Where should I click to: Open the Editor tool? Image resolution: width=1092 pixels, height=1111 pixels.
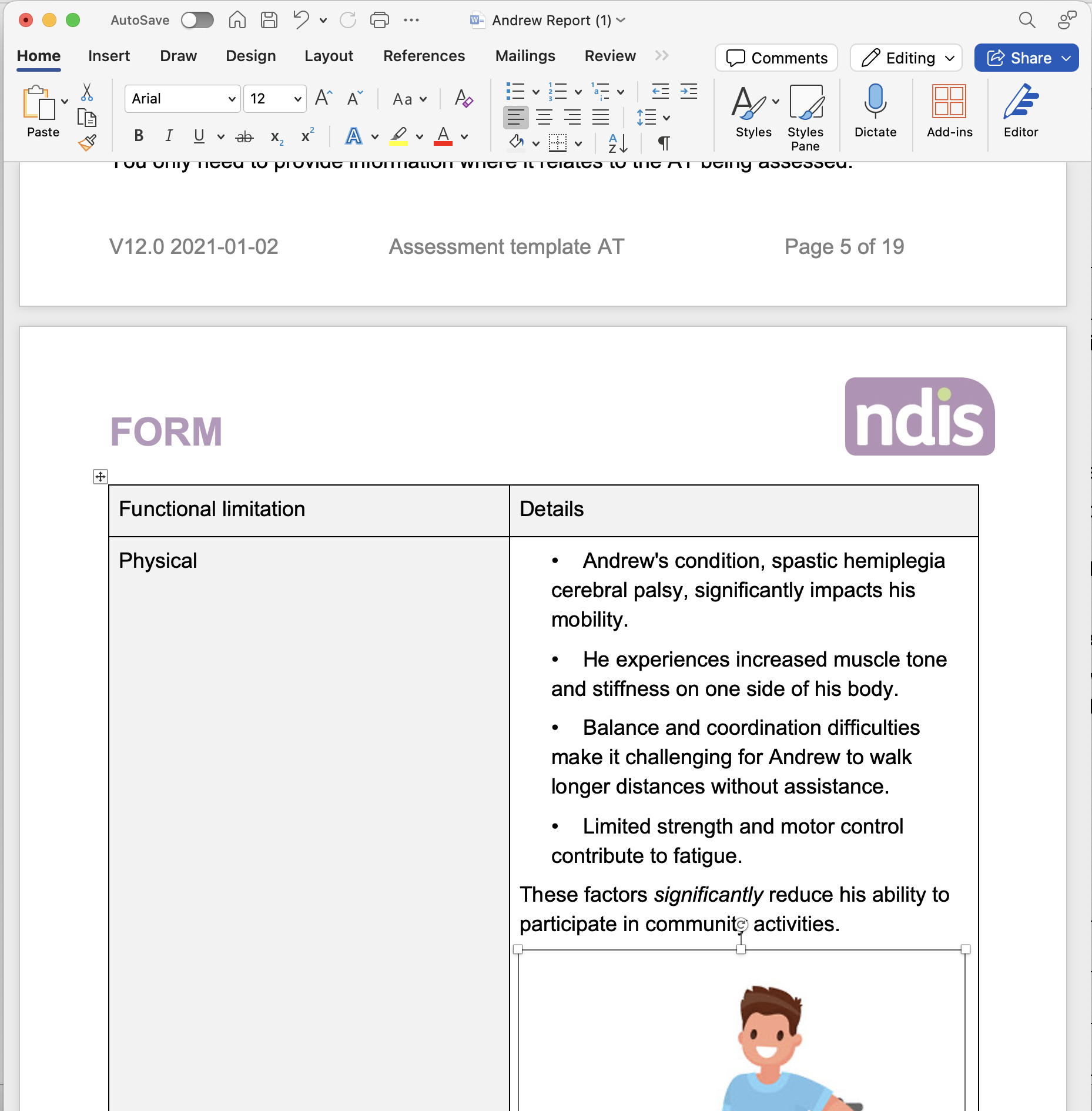click(1021, 111)
